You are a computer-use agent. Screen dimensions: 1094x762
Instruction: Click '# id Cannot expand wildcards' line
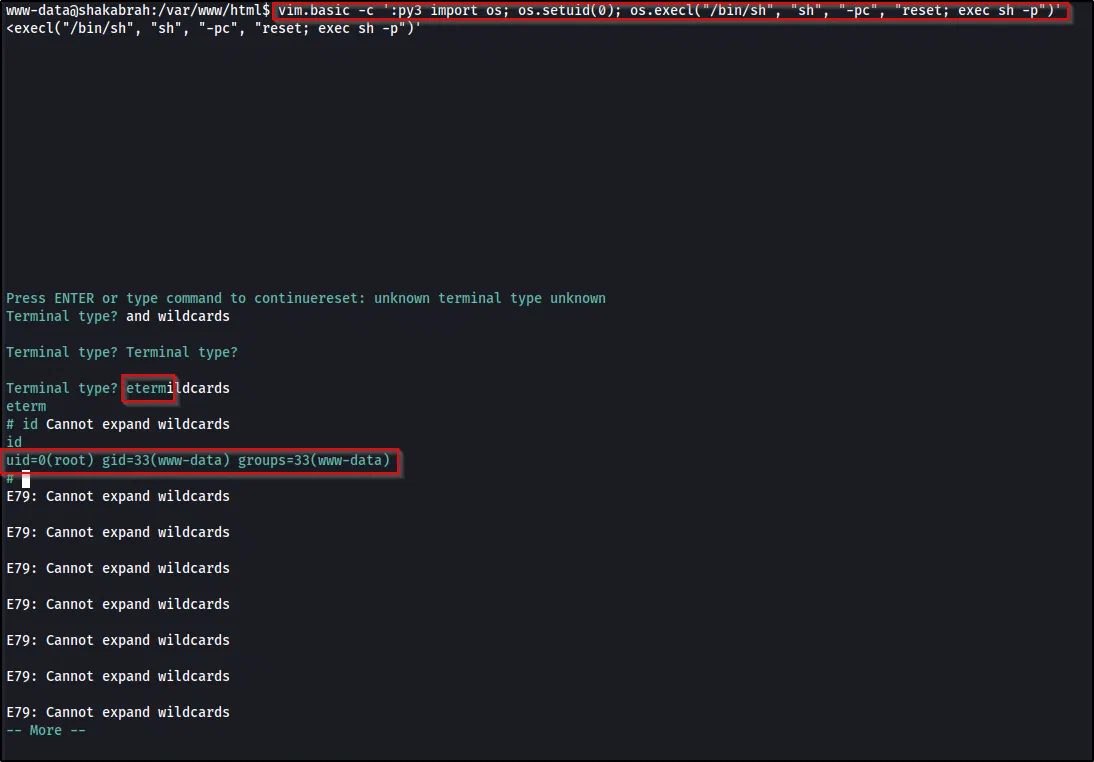point(118,424)
